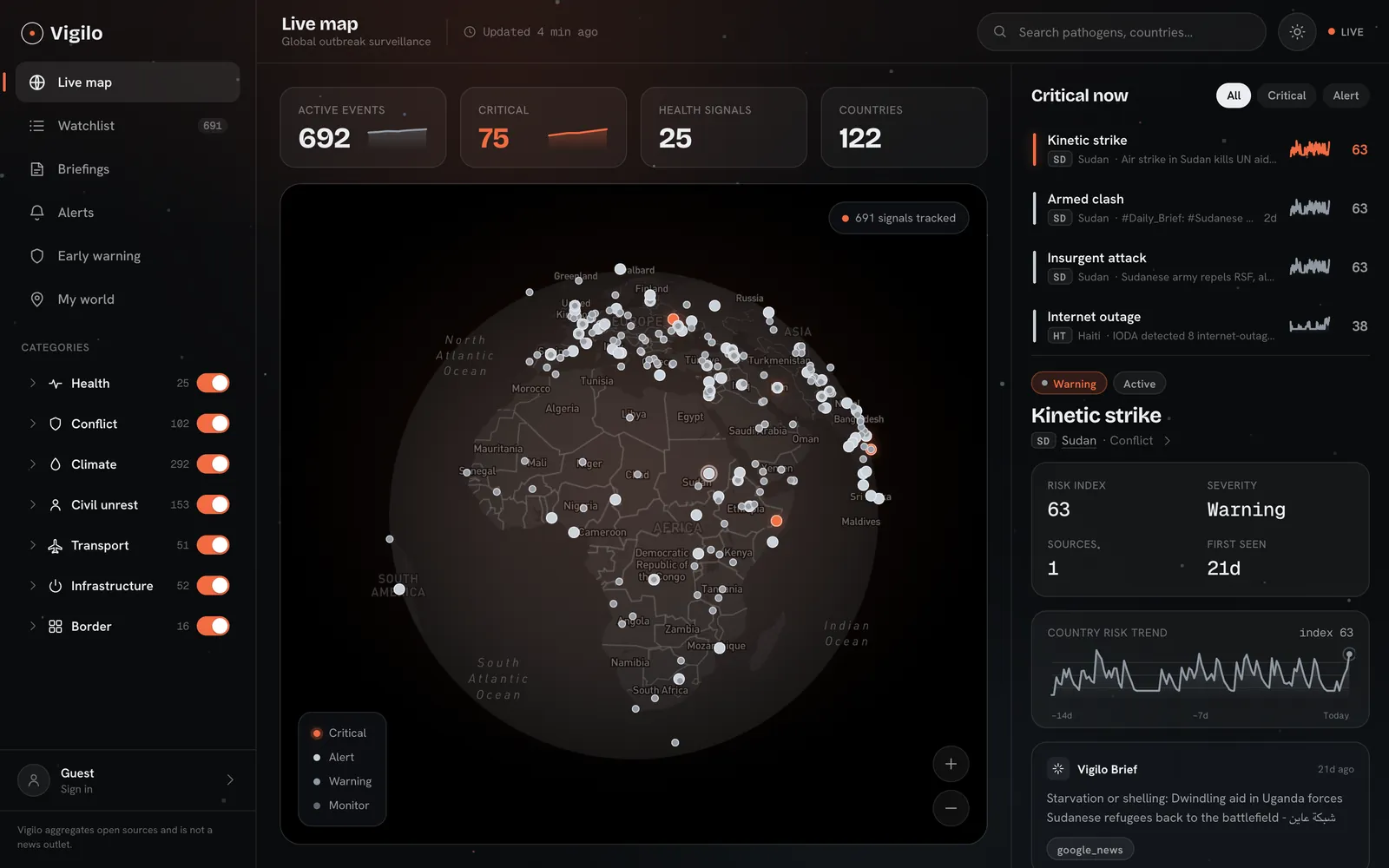Screen dimensions: 1389x868
Task: Disable the Transport category toggle
Action: click(213, 545)
